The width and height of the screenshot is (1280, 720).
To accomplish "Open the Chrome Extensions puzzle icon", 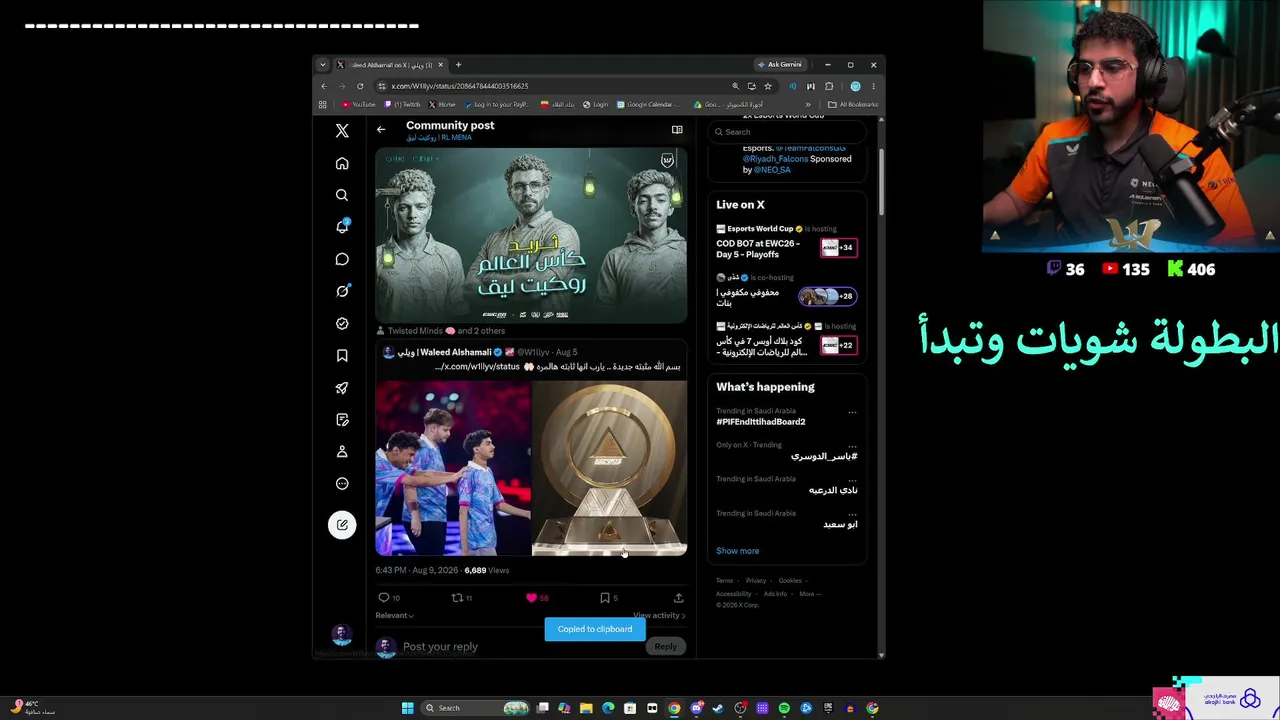I will click(x=829, y=86).
